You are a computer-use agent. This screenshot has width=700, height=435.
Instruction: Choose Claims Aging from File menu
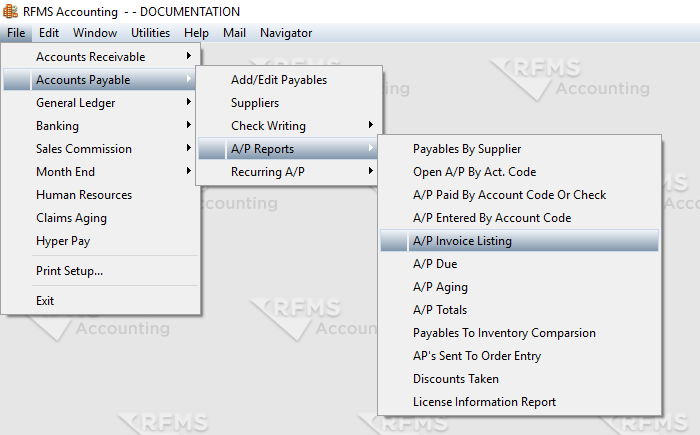point(101,218)
